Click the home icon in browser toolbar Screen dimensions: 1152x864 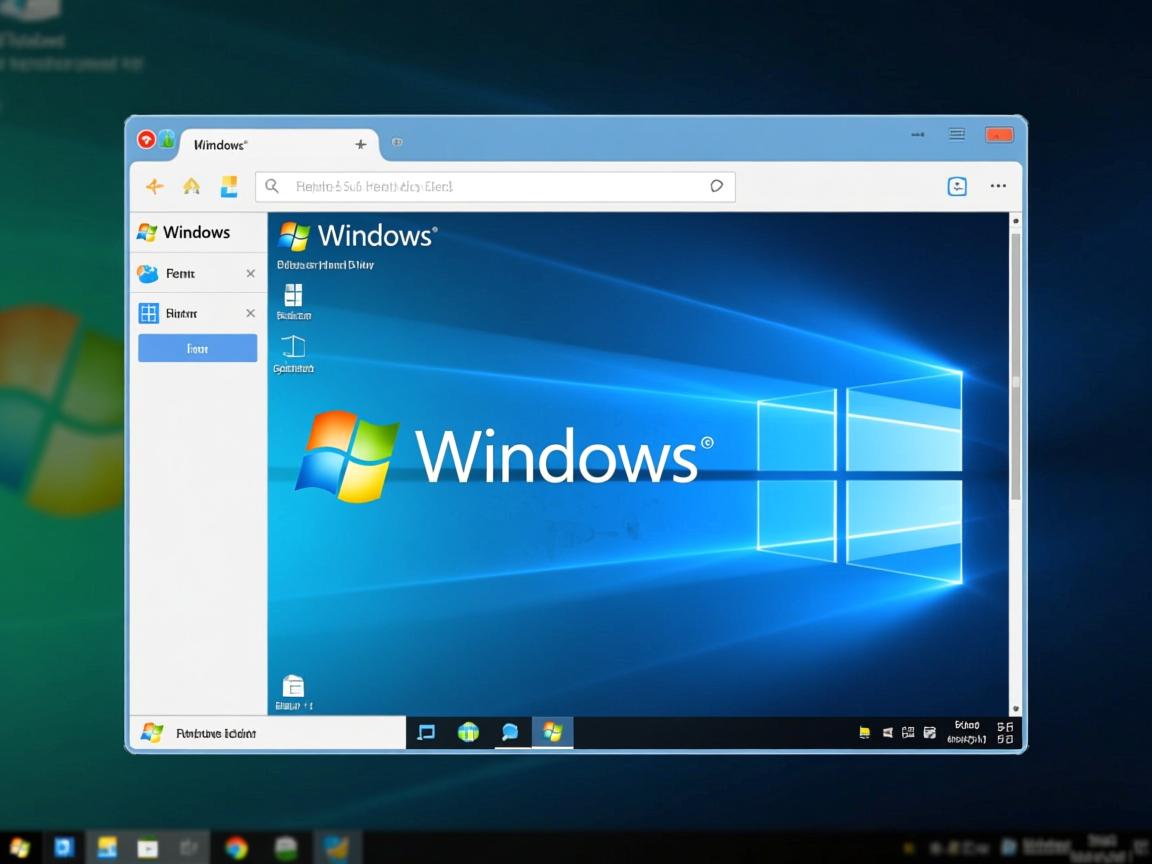pyautogui.click(x=191, y=187)
